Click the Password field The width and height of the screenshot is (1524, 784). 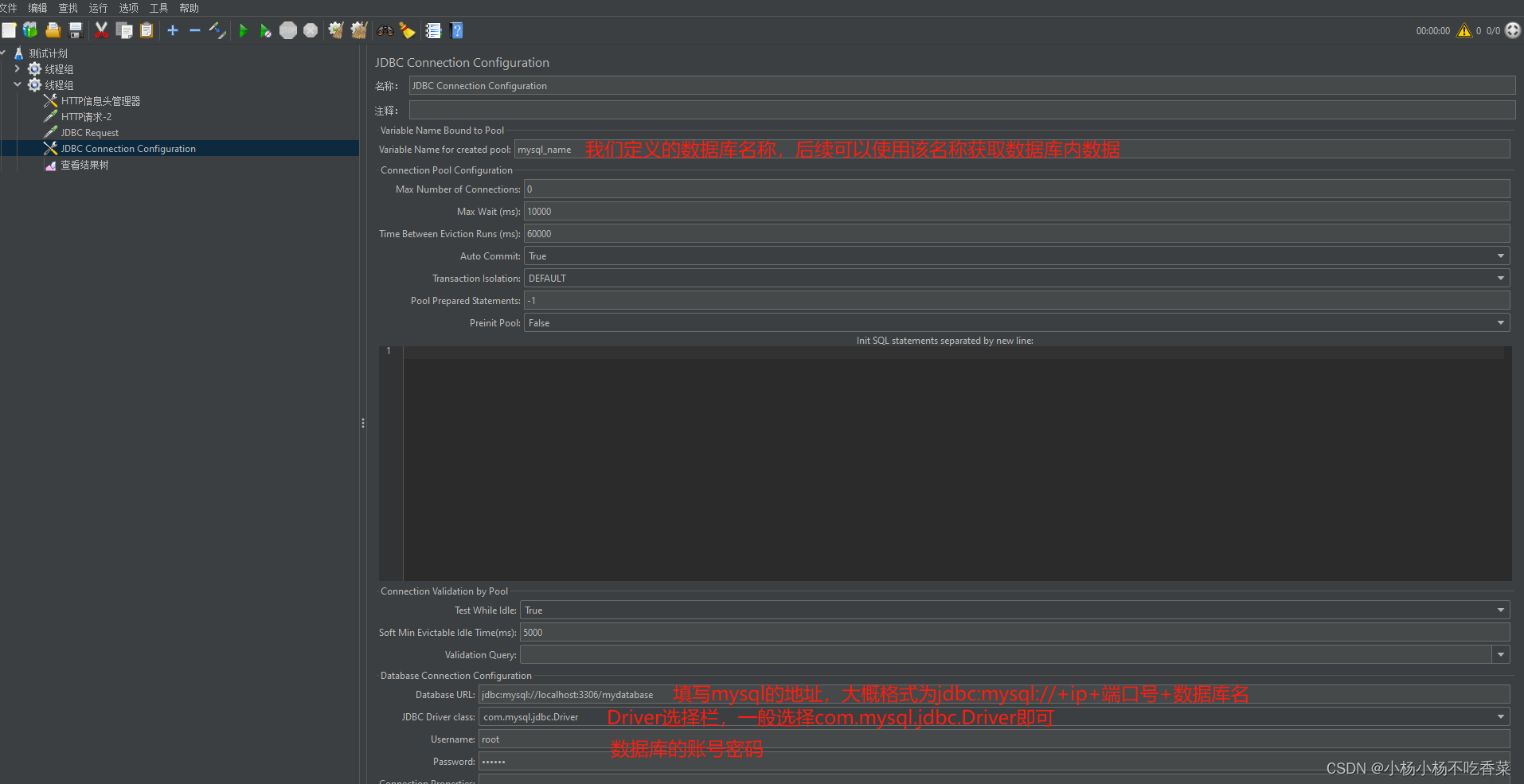[x=995, y=761]
